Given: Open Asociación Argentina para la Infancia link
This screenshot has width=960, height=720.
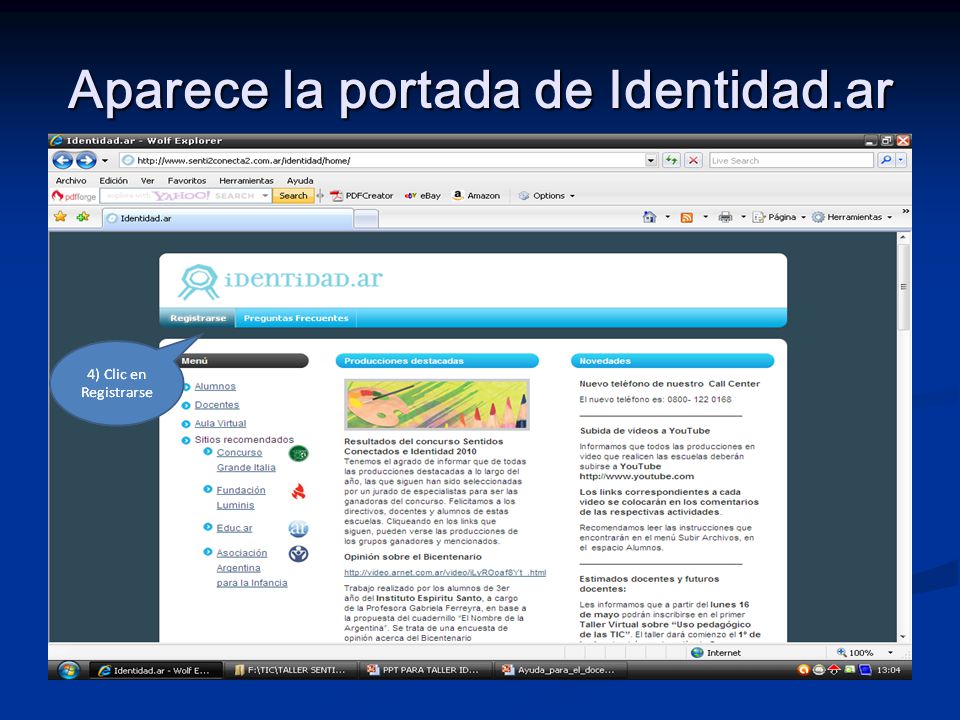Looking at the screenshot, I should [x=252, y=568].
